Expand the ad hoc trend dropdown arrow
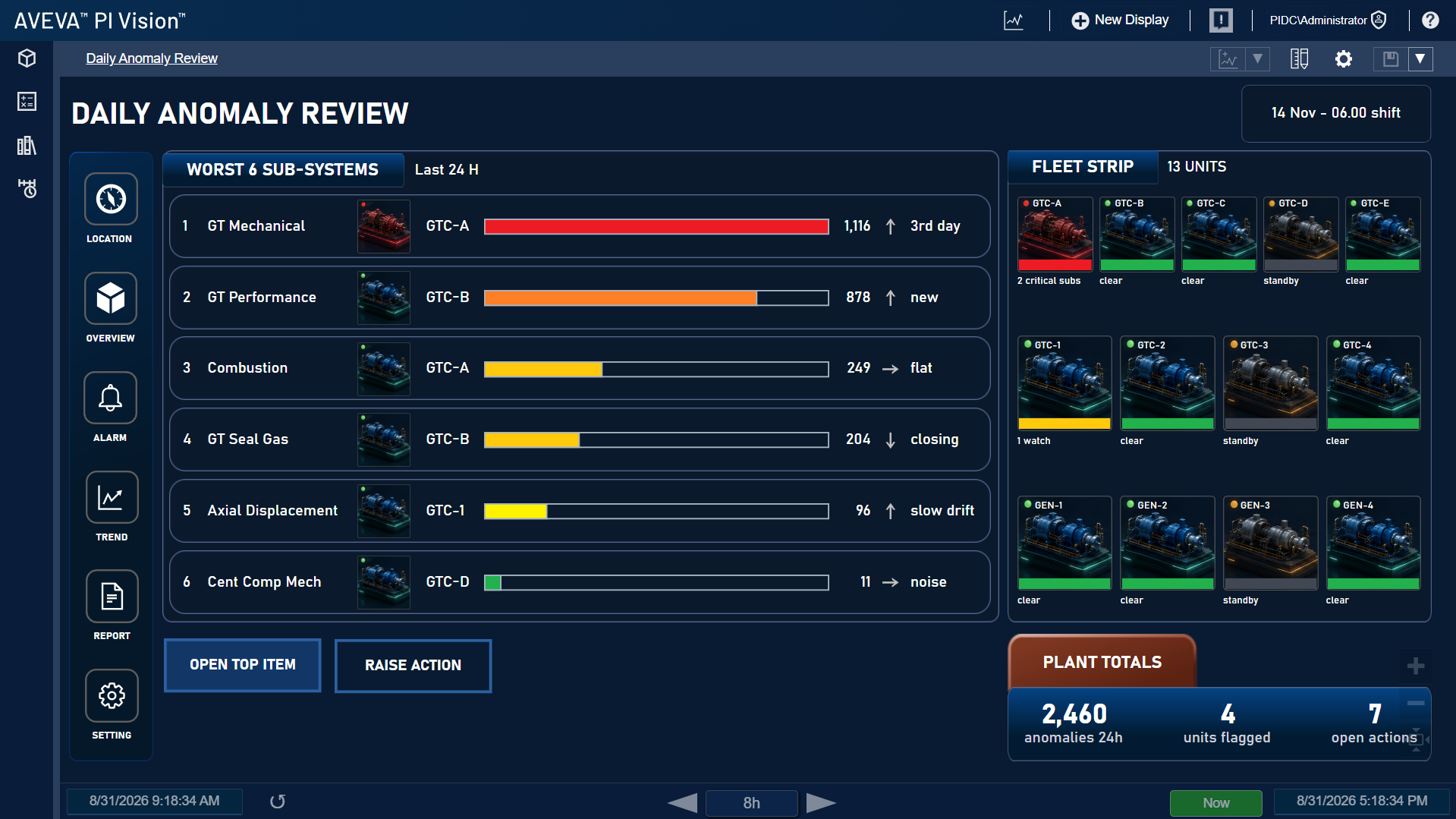This screenshot has height=819, width=1456. click(x=1257, y=59)
